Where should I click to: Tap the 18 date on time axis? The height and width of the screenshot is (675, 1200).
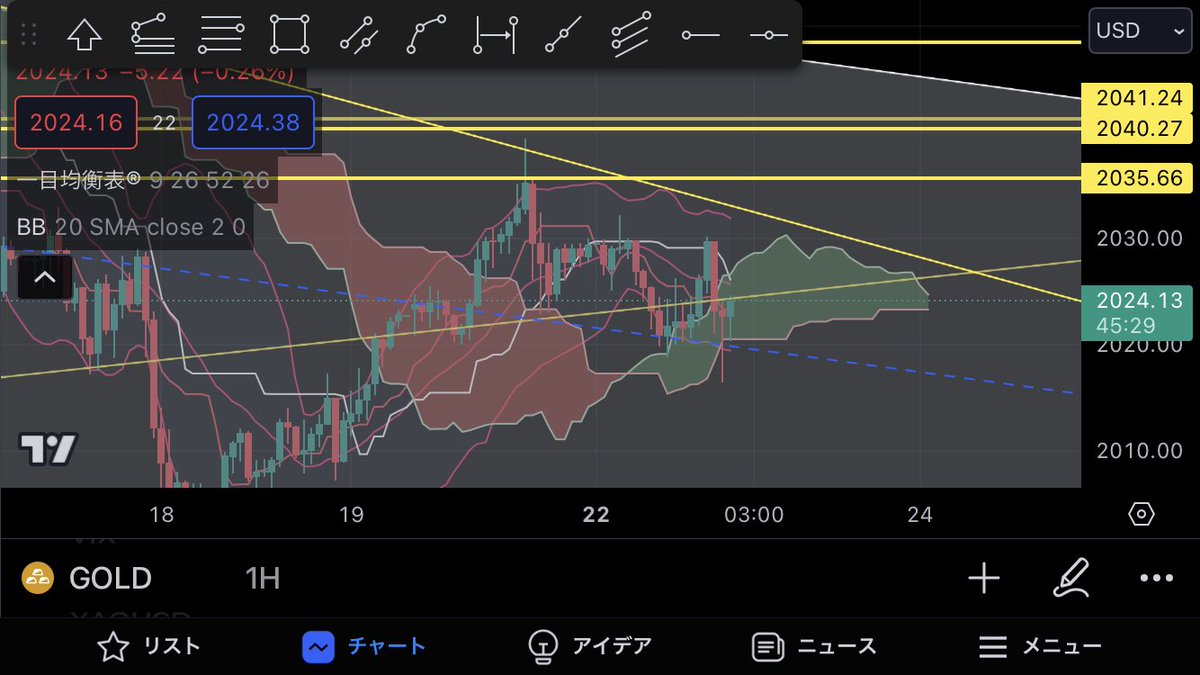tap(161, 514)
